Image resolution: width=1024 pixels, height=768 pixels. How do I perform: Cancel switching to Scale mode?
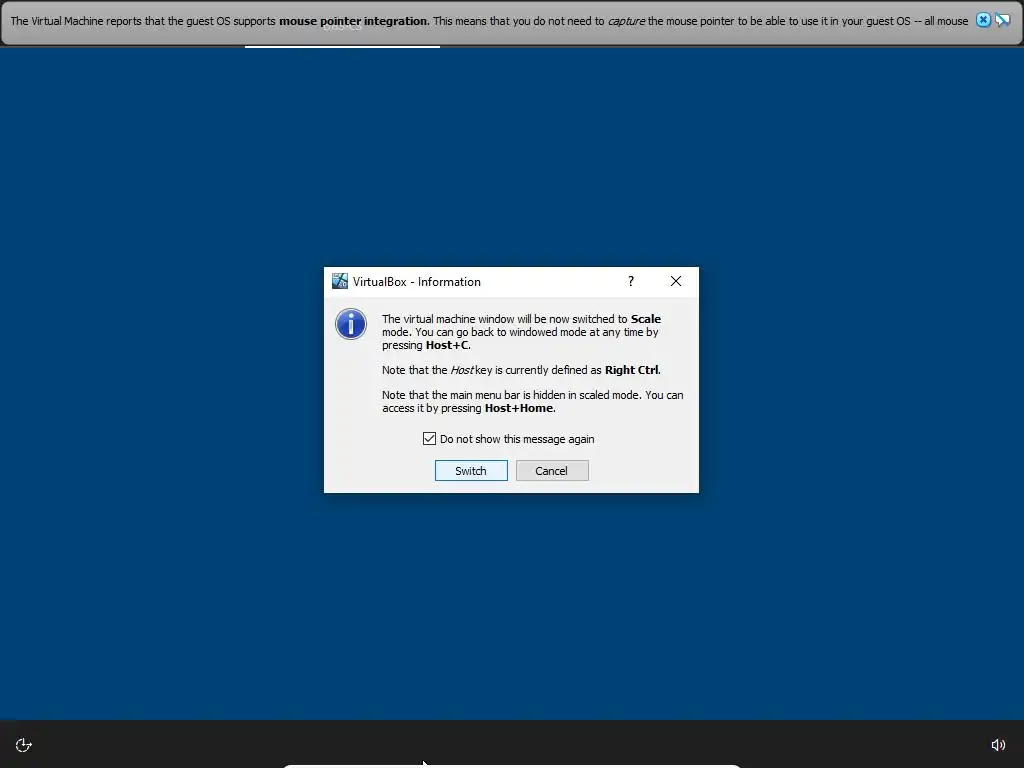coord(552,471)
